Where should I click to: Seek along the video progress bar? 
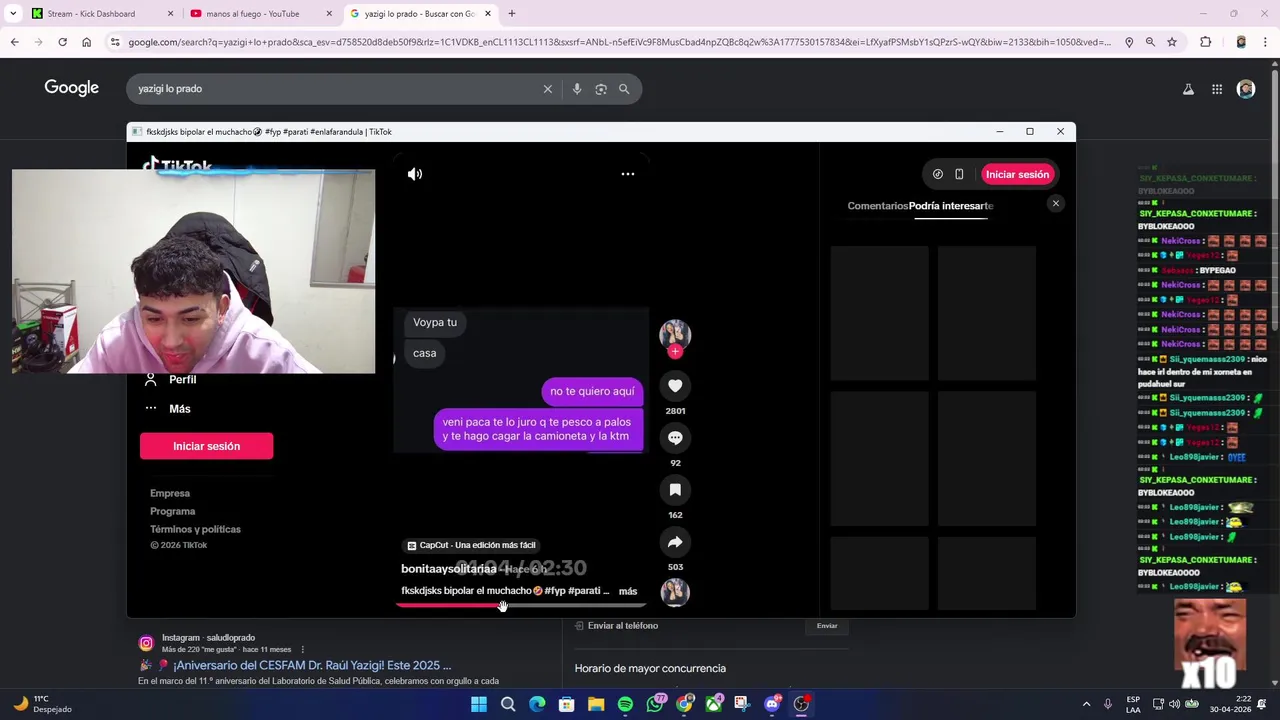point(520,605)
